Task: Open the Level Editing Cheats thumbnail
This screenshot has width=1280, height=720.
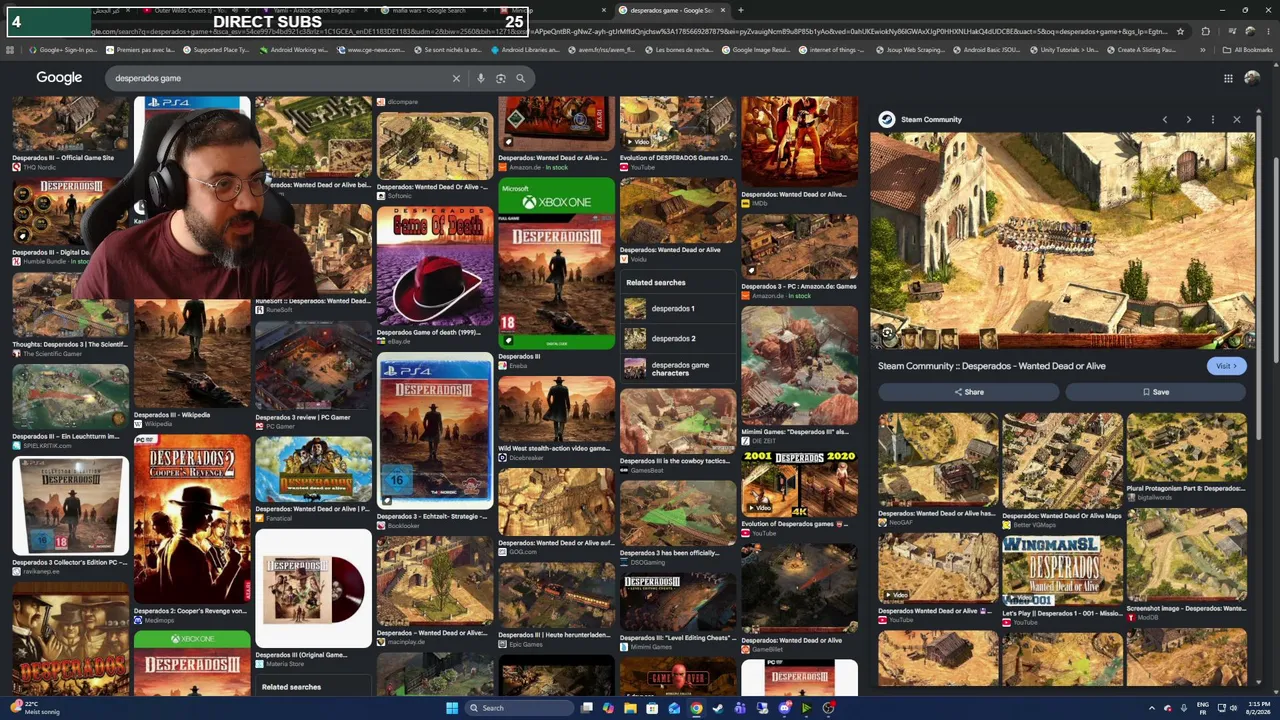Action: pyautogui.click(x=678, y=602)
